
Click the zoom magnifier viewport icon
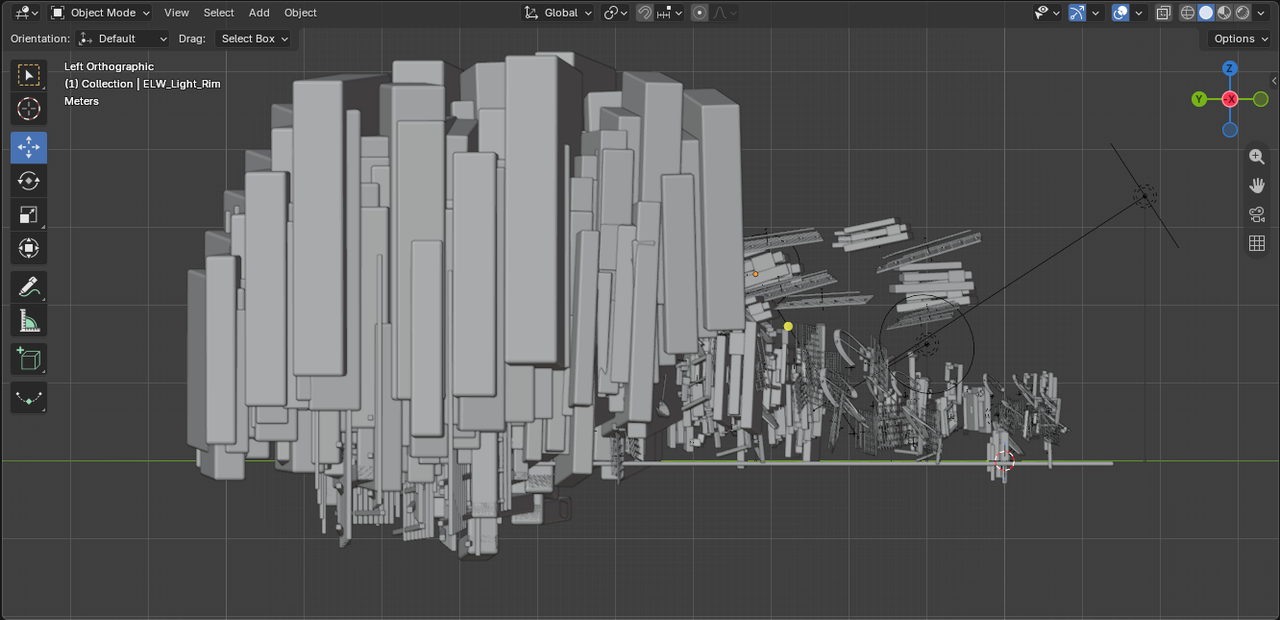[1257, 157]
